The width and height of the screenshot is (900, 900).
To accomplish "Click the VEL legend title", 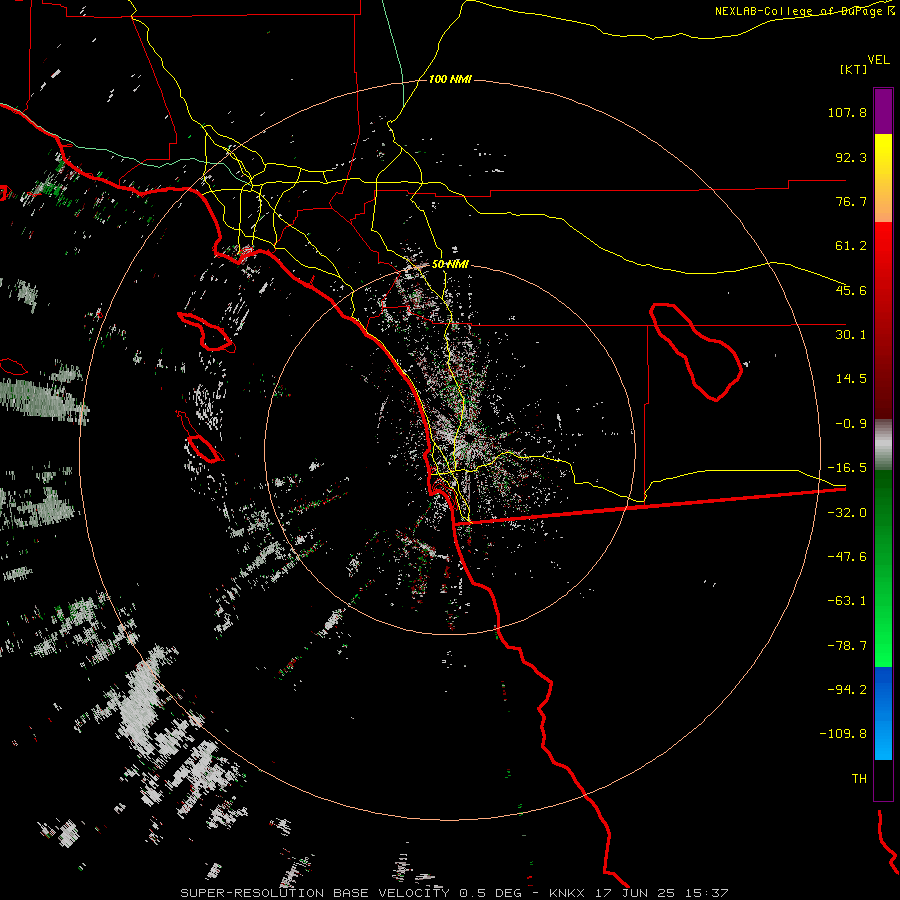I will 878,60.
